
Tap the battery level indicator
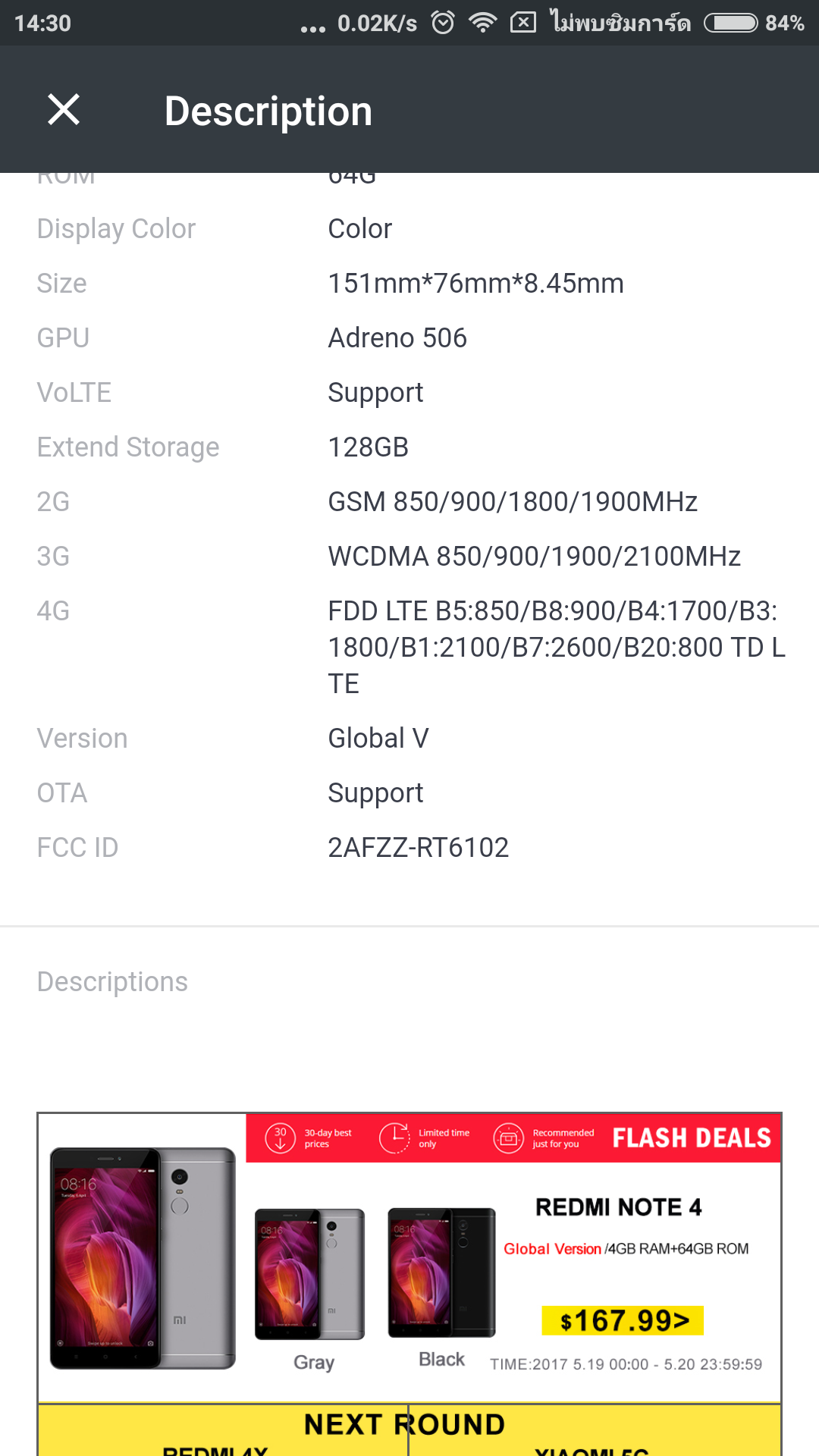(730, 23)
